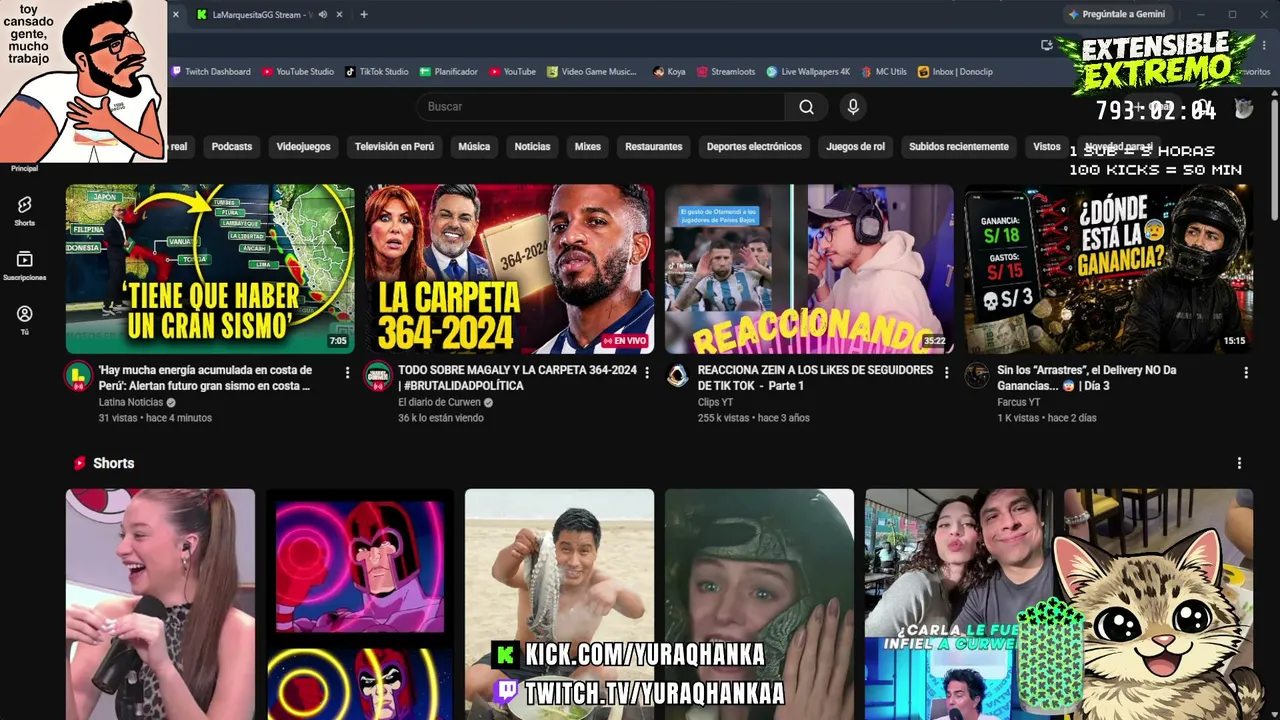
Task: Select the Subidos recientemente chip
Action: [959, 146]
